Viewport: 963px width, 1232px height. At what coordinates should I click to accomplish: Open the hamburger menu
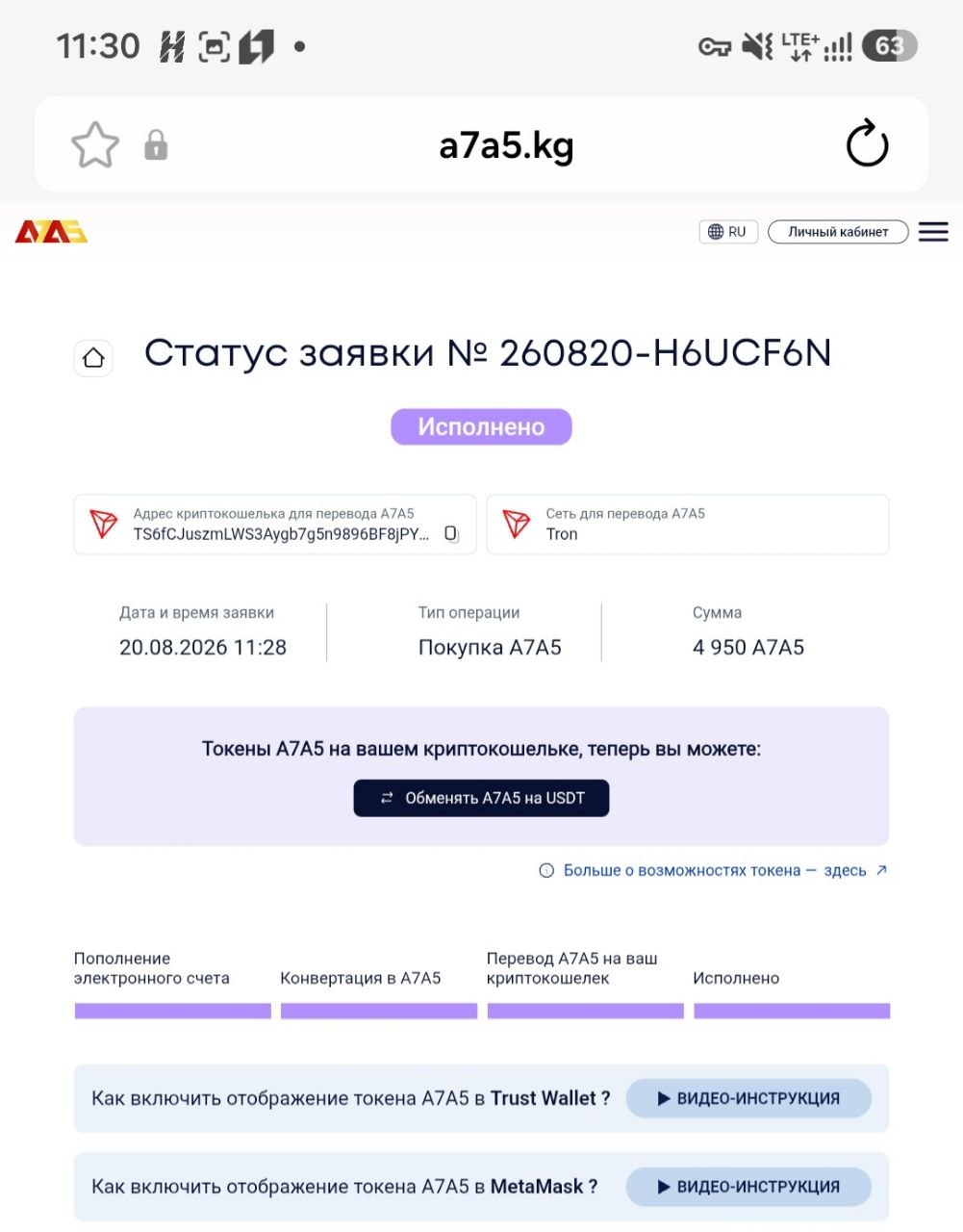[x=933, y=232]
